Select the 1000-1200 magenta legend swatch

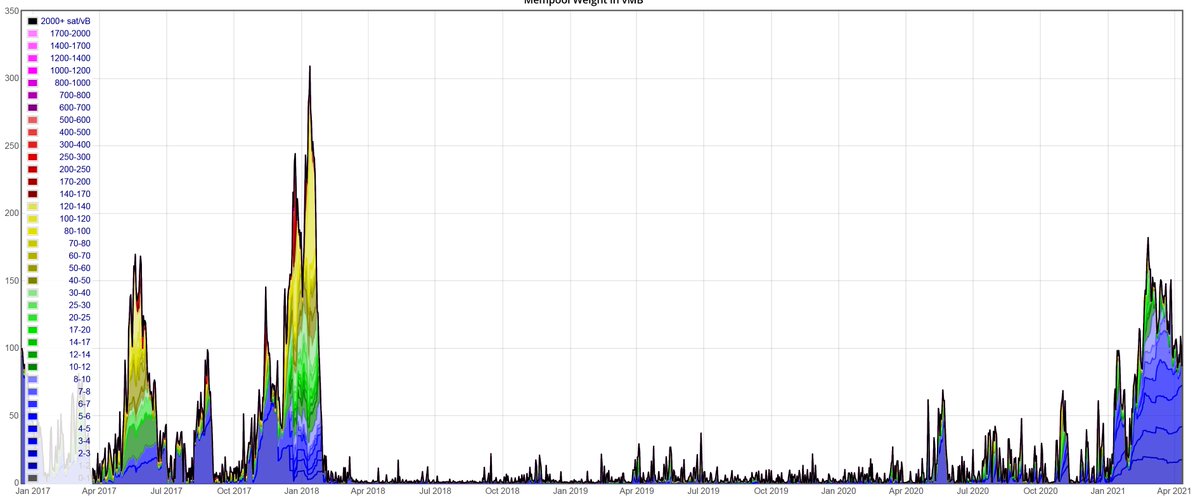[33, 71]
